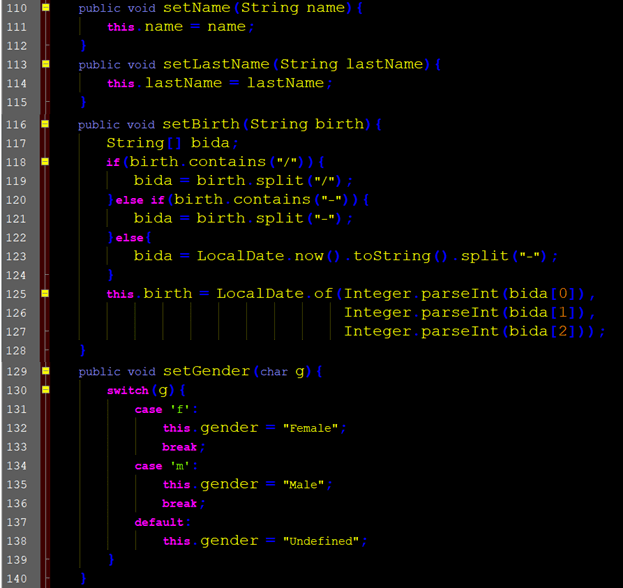Click "bida[1]" on line 126
This screenshot has width=623, height=588.
pyautogui.click(x=542, y=313)
